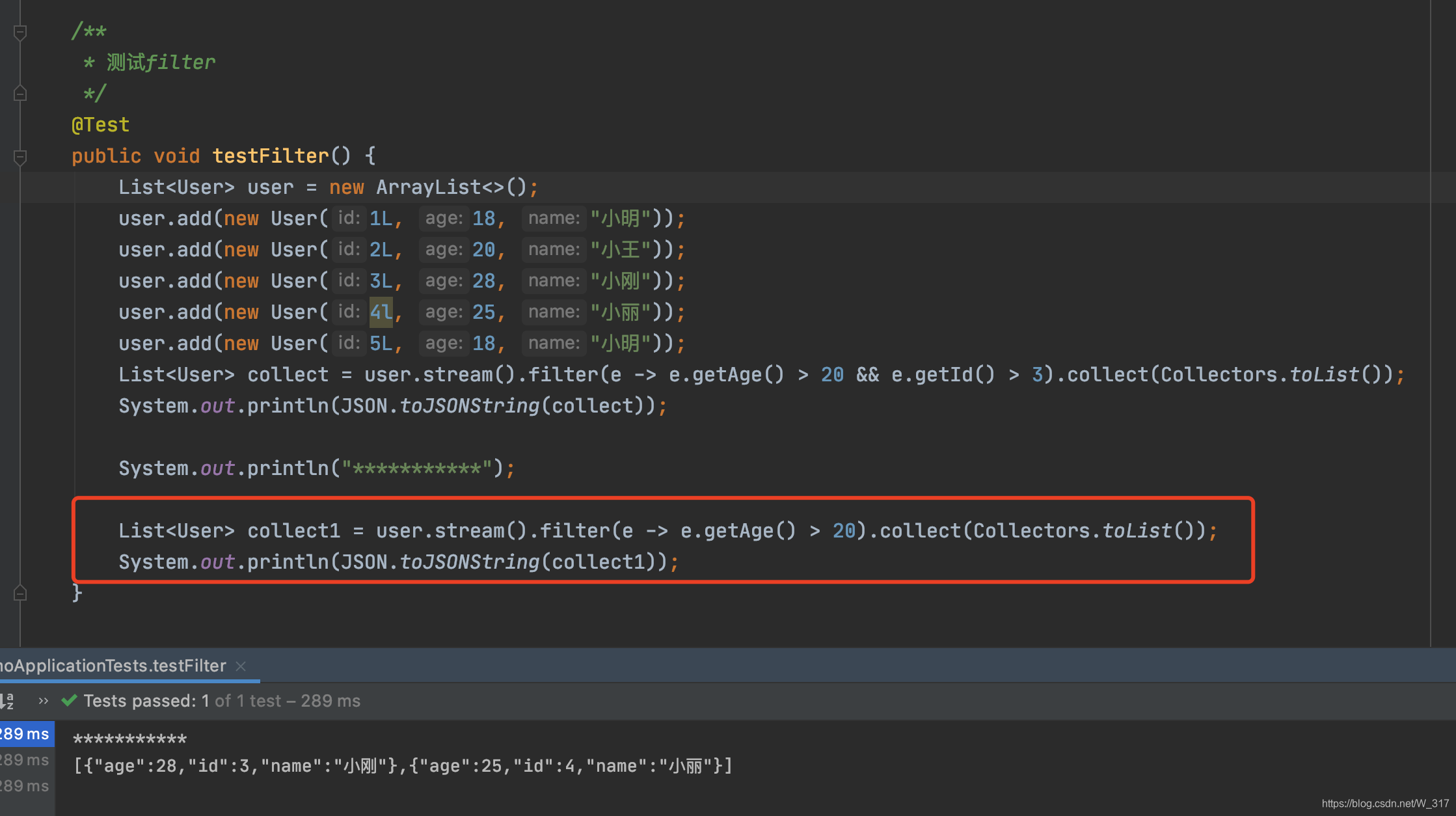The height and width of the screenshot is (816, 1456).
Task: Click the blog.csdn.net watermark link
Action: [x=1384, y=804]
